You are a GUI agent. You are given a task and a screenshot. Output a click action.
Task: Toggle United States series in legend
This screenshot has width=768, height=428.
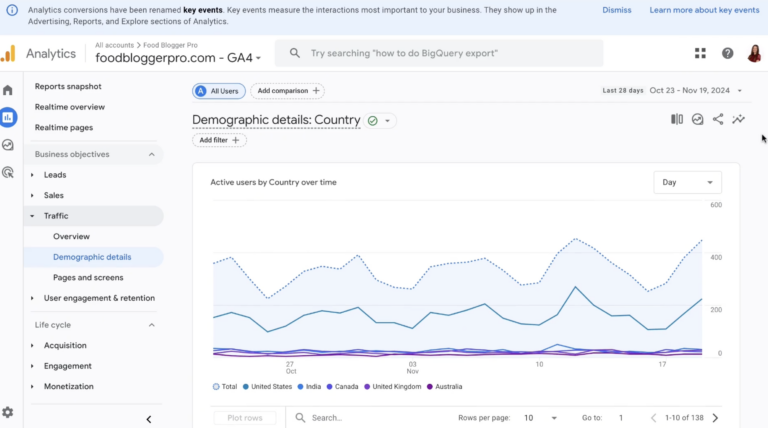tap(267, 386)
